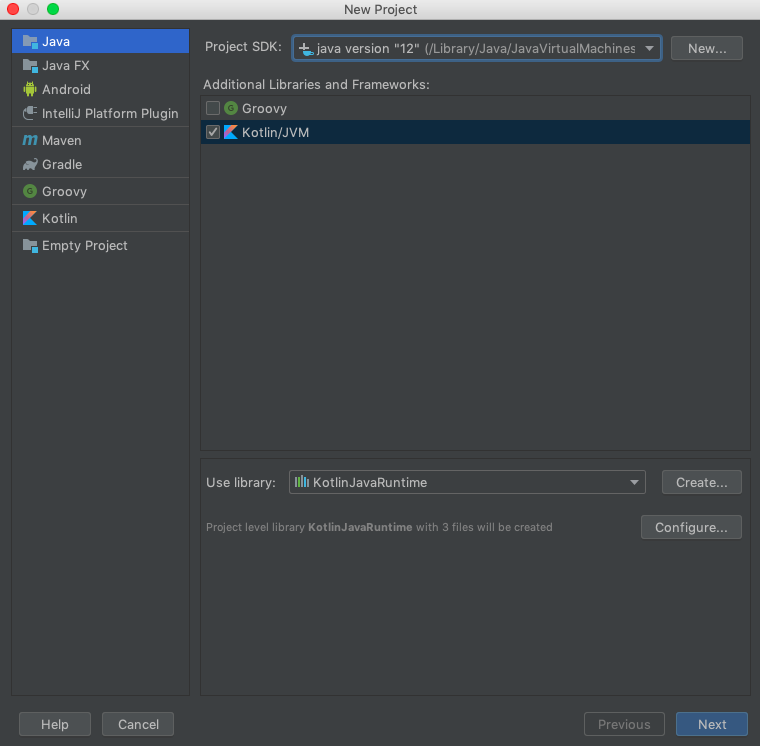The width and height of the screenshot is (760, 746).
Task: Click the Next button
Action: pos(712,724)
